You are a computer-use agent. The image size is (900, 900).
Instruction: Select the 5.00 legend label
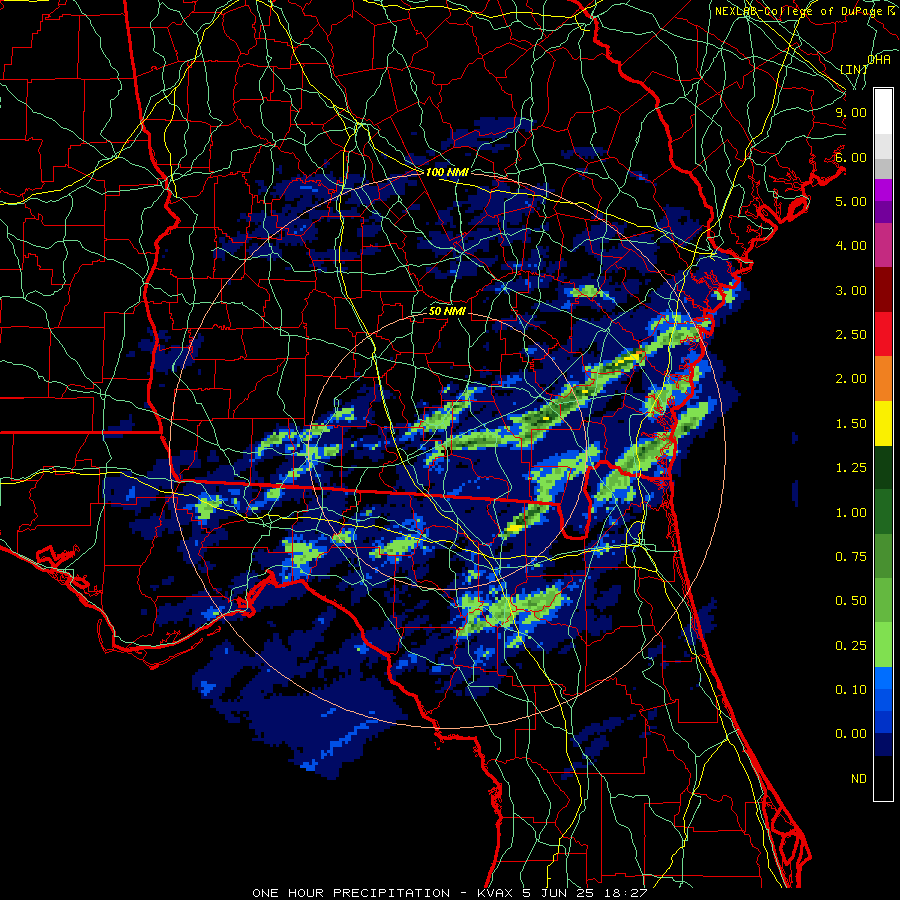[851, 201]
